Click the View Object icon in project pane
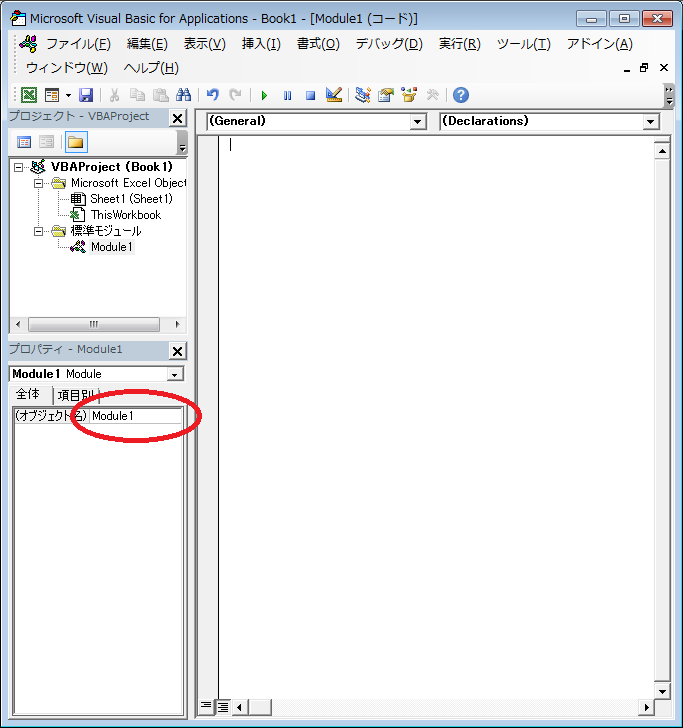This screenshot has width=683, height=728. point(46,142)
